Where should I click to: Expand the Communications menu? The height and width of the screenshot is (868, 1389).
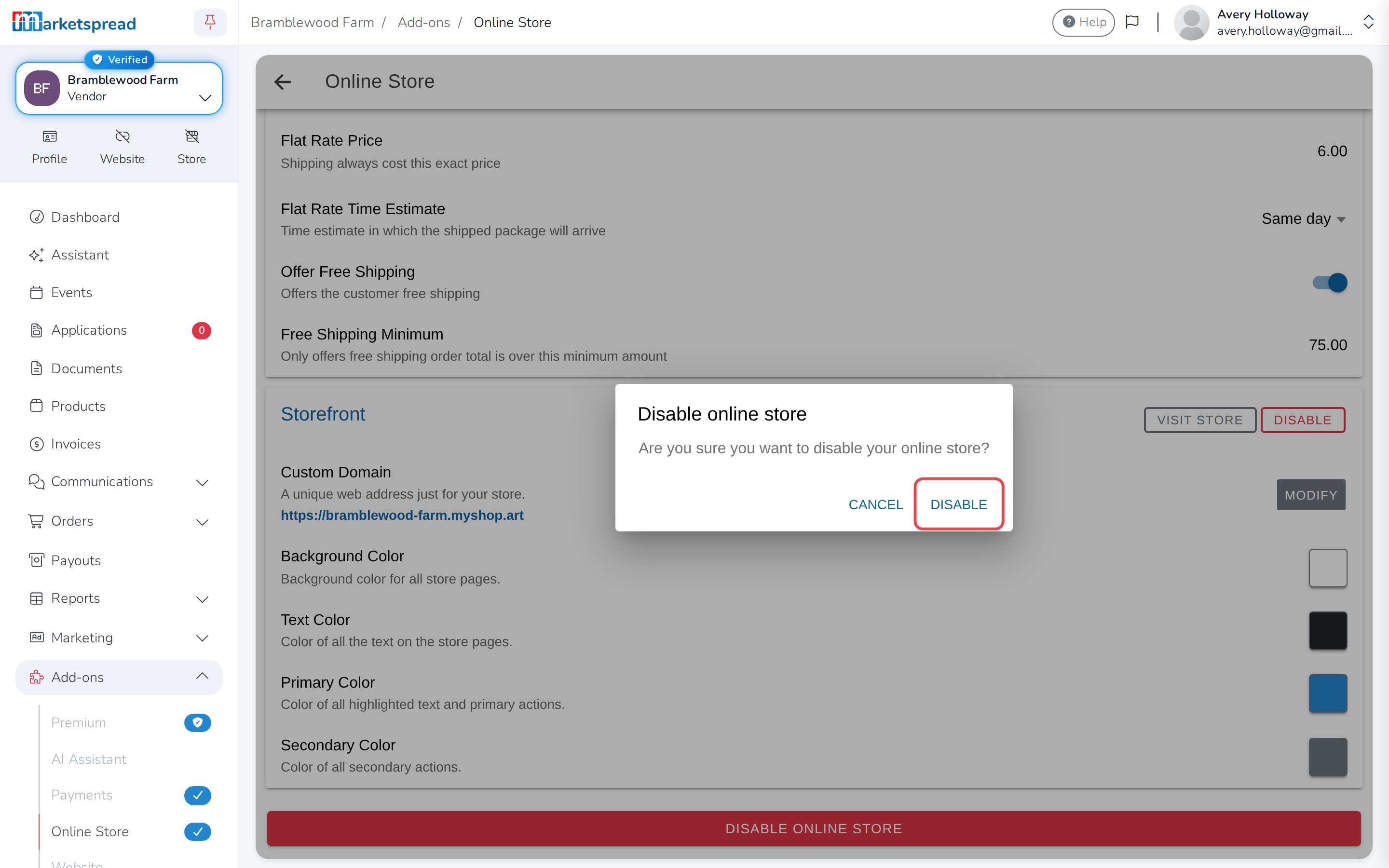pos(202,482)
